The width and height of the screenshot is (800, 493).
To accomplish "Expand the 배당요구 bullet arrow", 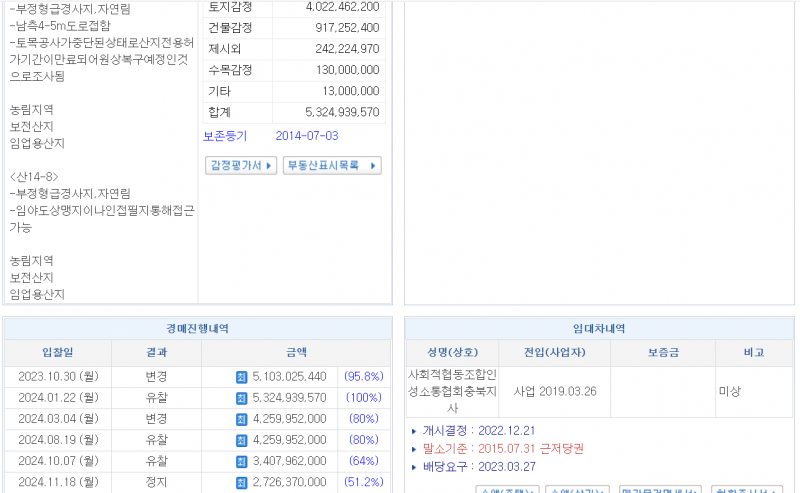I will point(415,467).
